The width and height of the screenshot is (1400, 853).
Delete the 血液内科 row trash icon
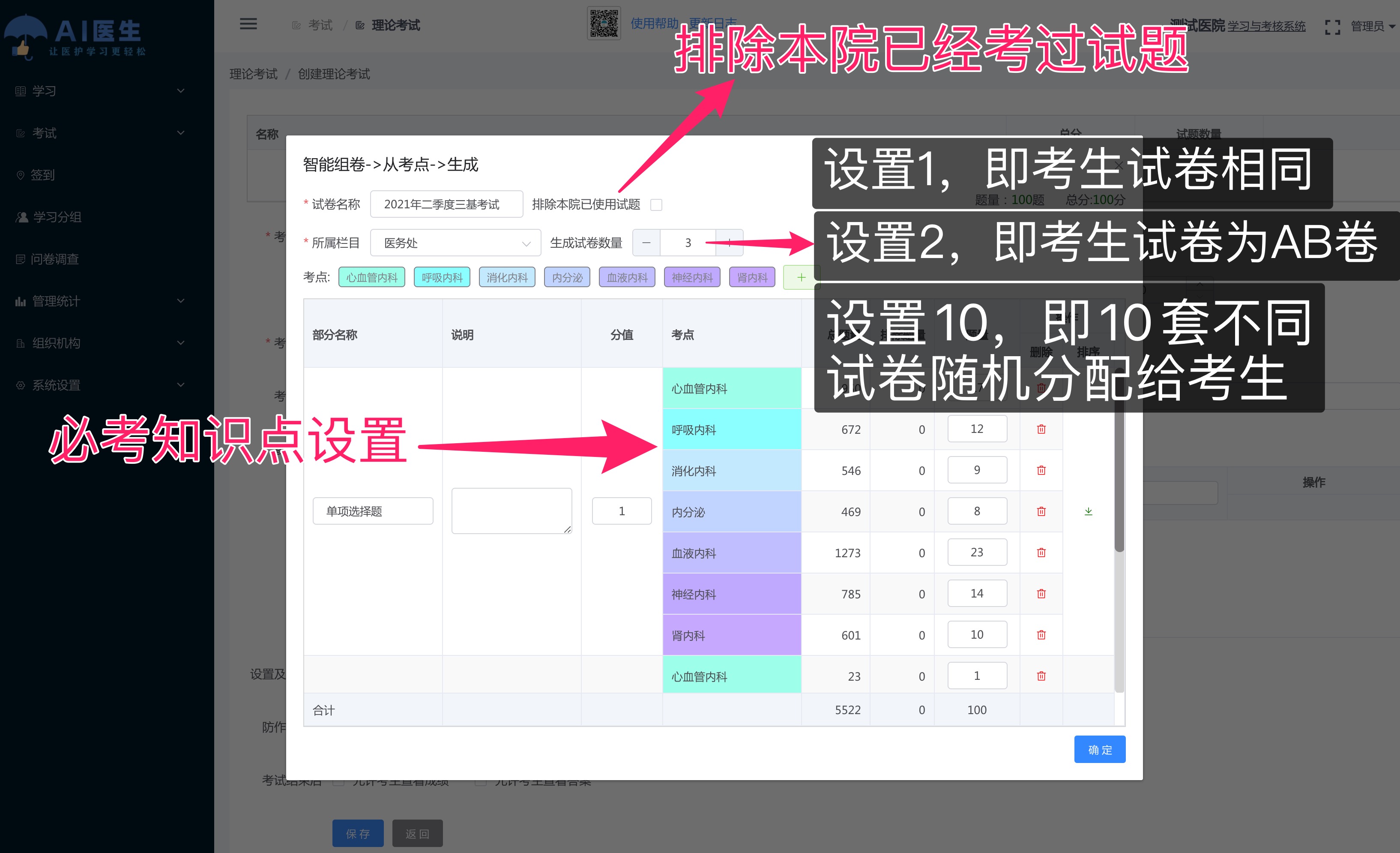[x=1041, y=553]
